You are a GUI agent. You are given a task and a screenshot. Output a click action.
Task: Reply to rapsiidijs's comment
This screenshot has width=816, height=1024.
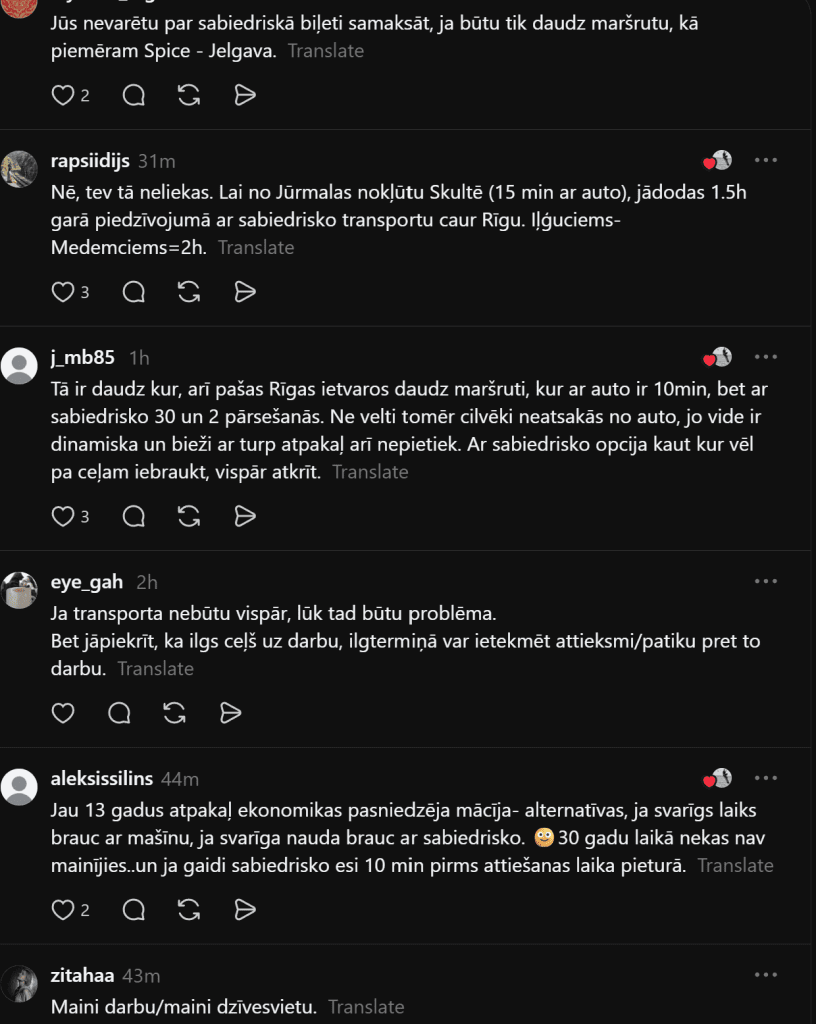[x=133, y=291]
